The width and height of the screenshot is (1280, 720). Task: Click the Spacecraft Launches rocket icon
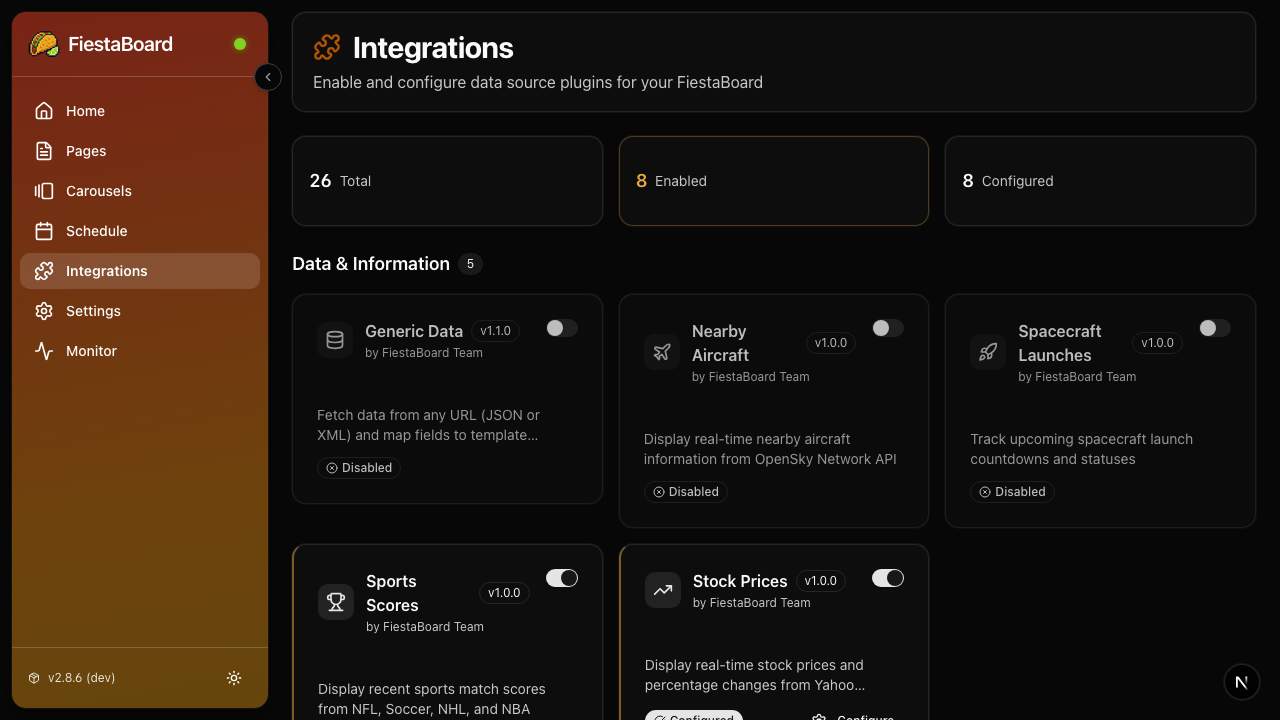pos(988,352)
